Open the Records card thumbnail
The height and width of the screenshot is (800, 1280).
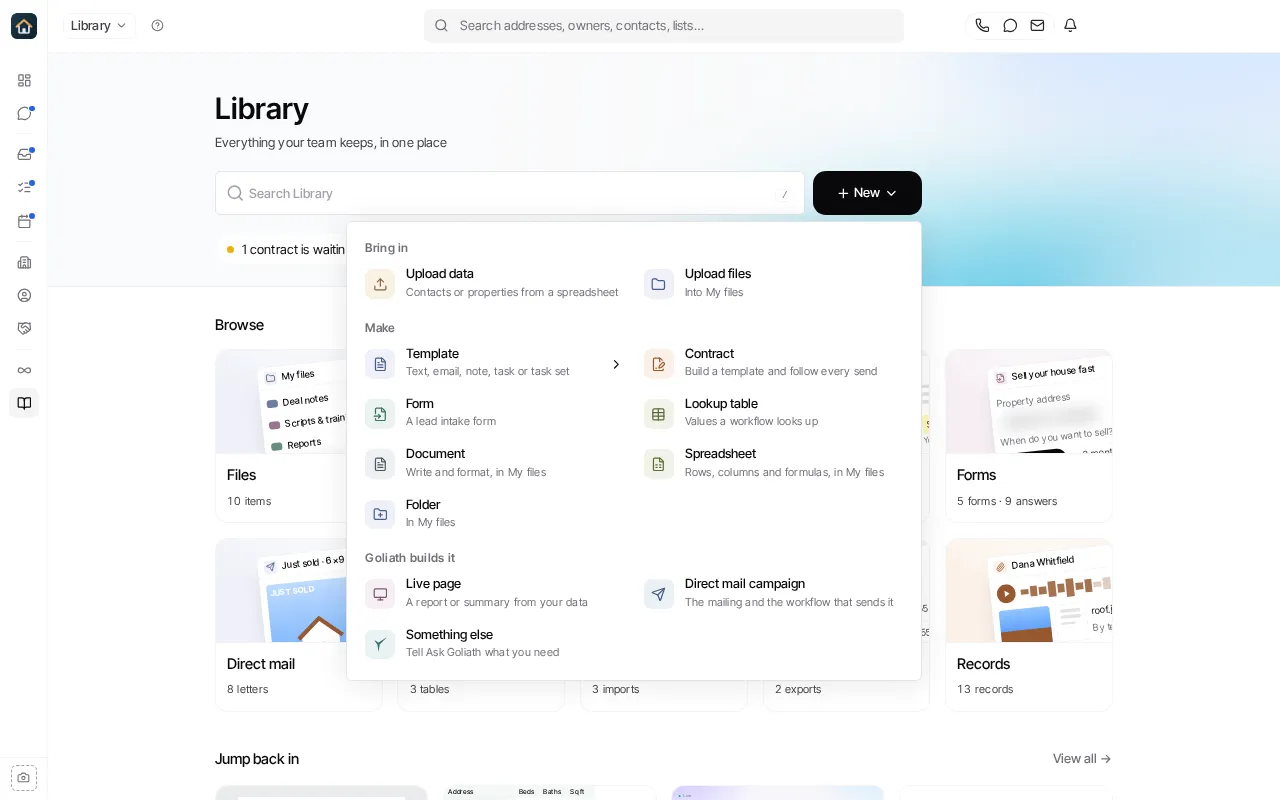[x=1029, y=591]
